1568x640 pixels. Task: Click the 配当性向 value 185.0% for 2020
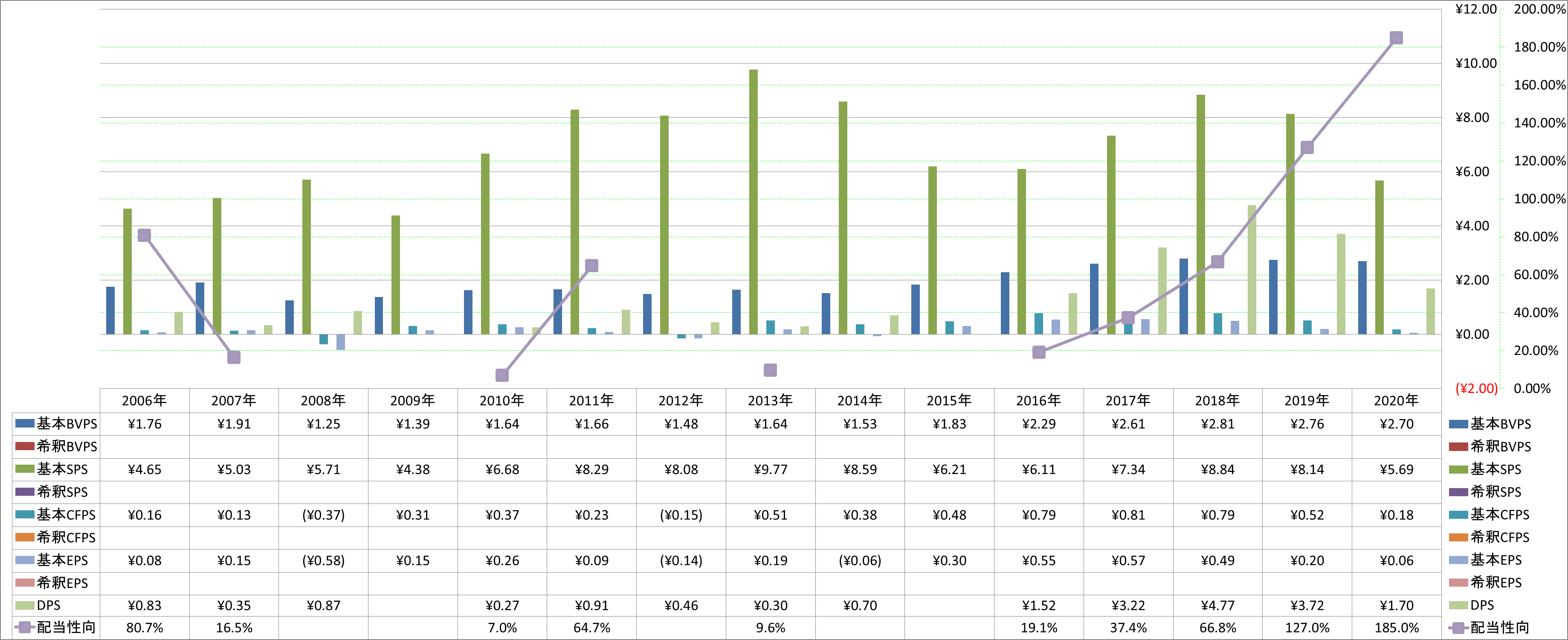(1397, 628)
